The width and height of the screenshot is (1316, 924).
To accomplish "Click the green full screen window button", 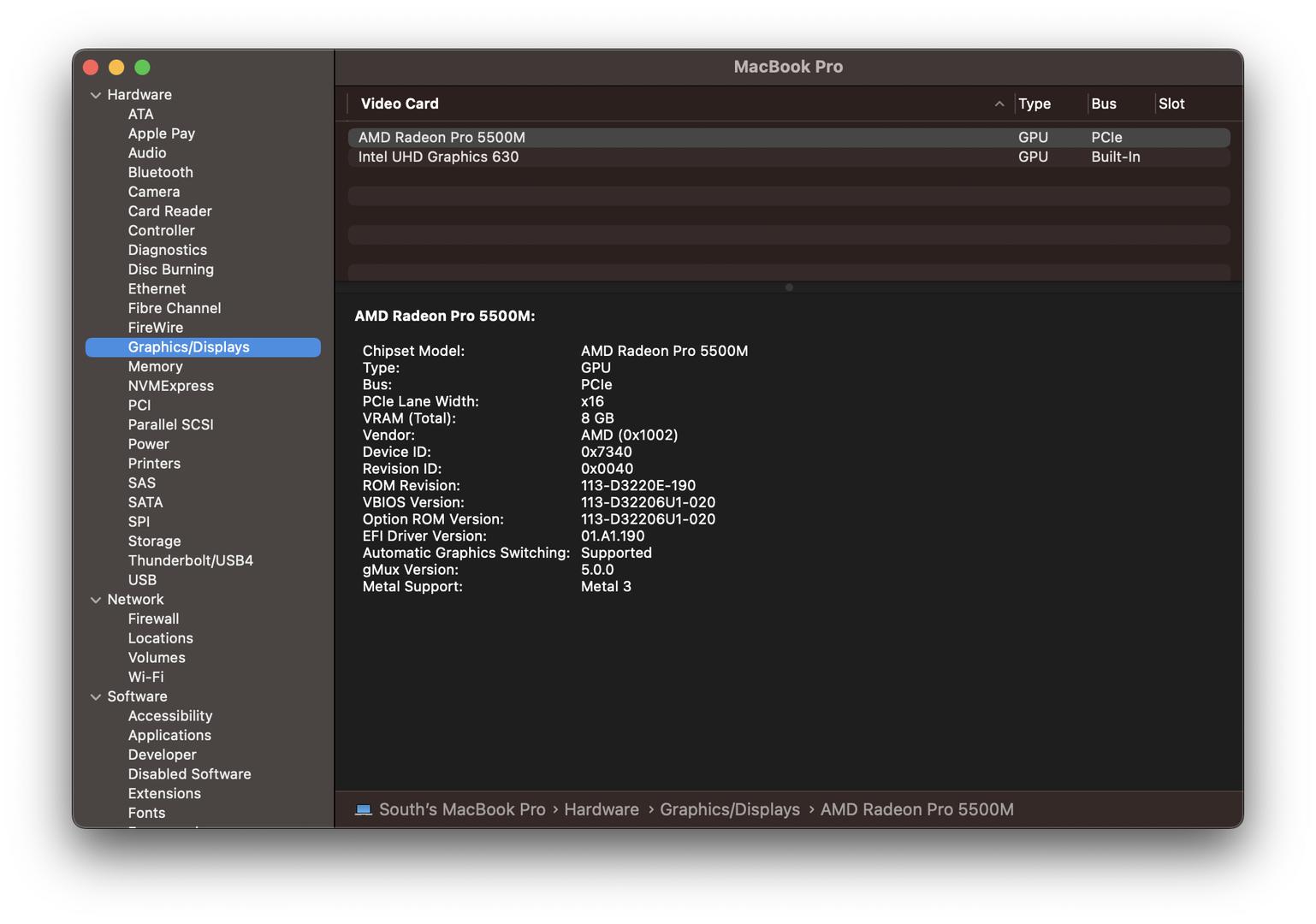I will pyautogui.click(x=143, y=67).
